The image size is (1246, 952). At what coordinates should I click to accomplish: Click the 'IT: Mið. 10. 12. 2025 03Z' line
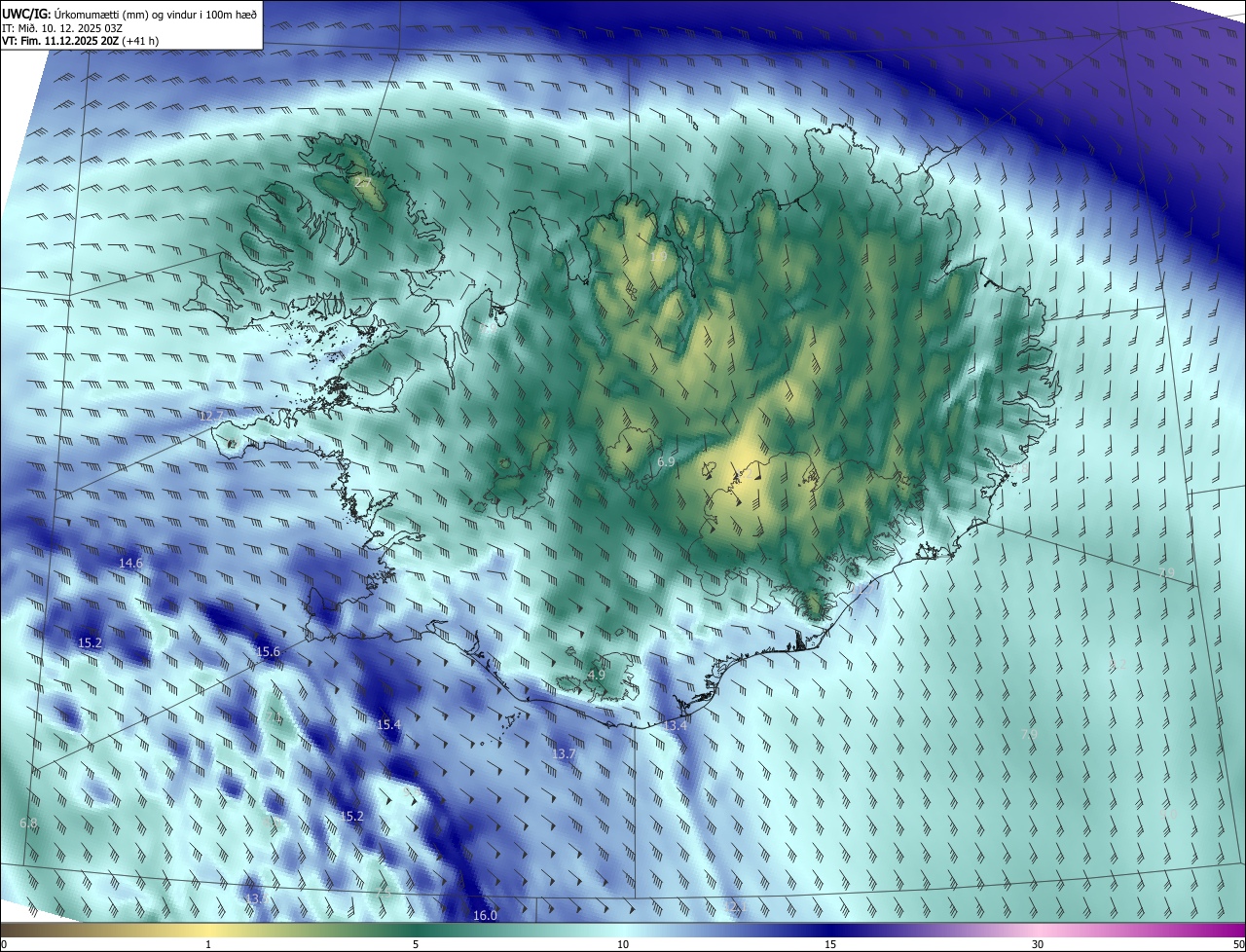click(x=61, y=27)
